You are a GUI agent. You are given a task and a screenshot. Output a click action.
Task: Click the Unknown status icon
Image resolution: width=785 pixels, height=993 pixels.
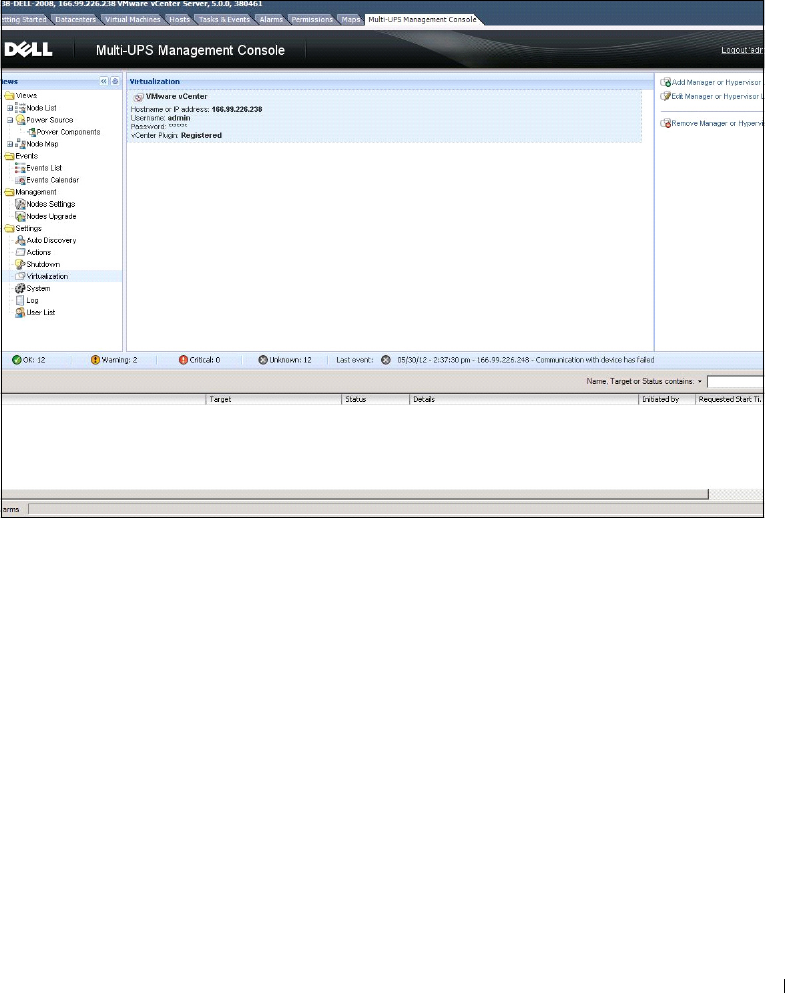pyautogui.click(x=263, y=360)
